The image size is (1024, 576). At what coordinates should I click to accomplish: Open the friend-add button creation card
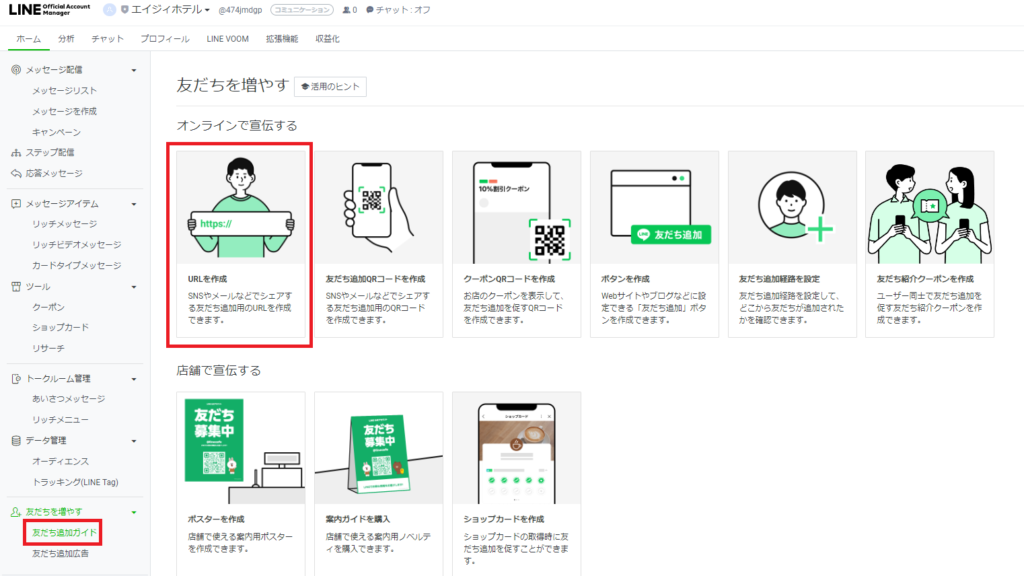pos(654,245)
